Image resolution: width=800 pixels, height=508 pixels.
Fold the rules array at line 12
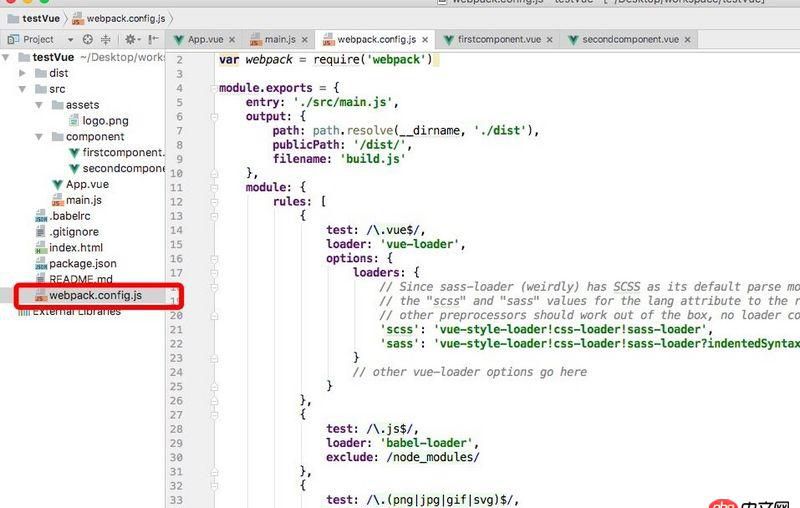[214, 202]
